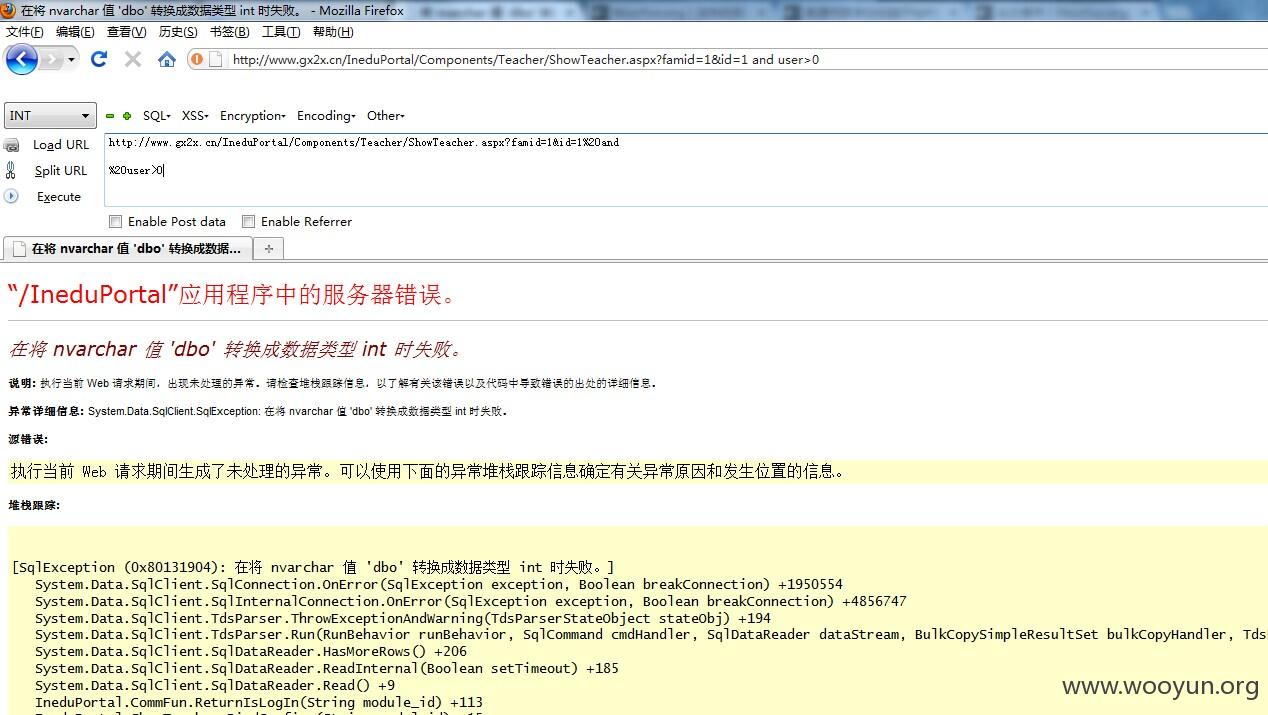Click the page icon in address bar
1268x715 pixels.
pyautogui.click(x=215, y=59)
